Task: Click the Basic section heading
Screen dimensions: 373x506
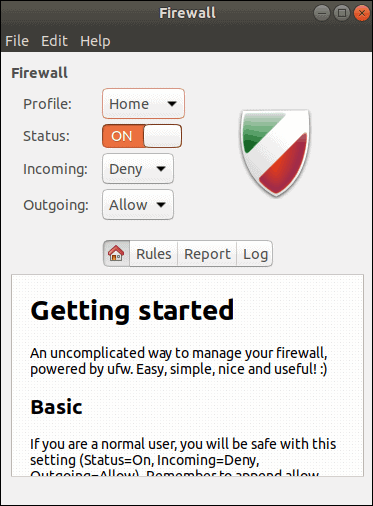Action: (x=56, y=407)
